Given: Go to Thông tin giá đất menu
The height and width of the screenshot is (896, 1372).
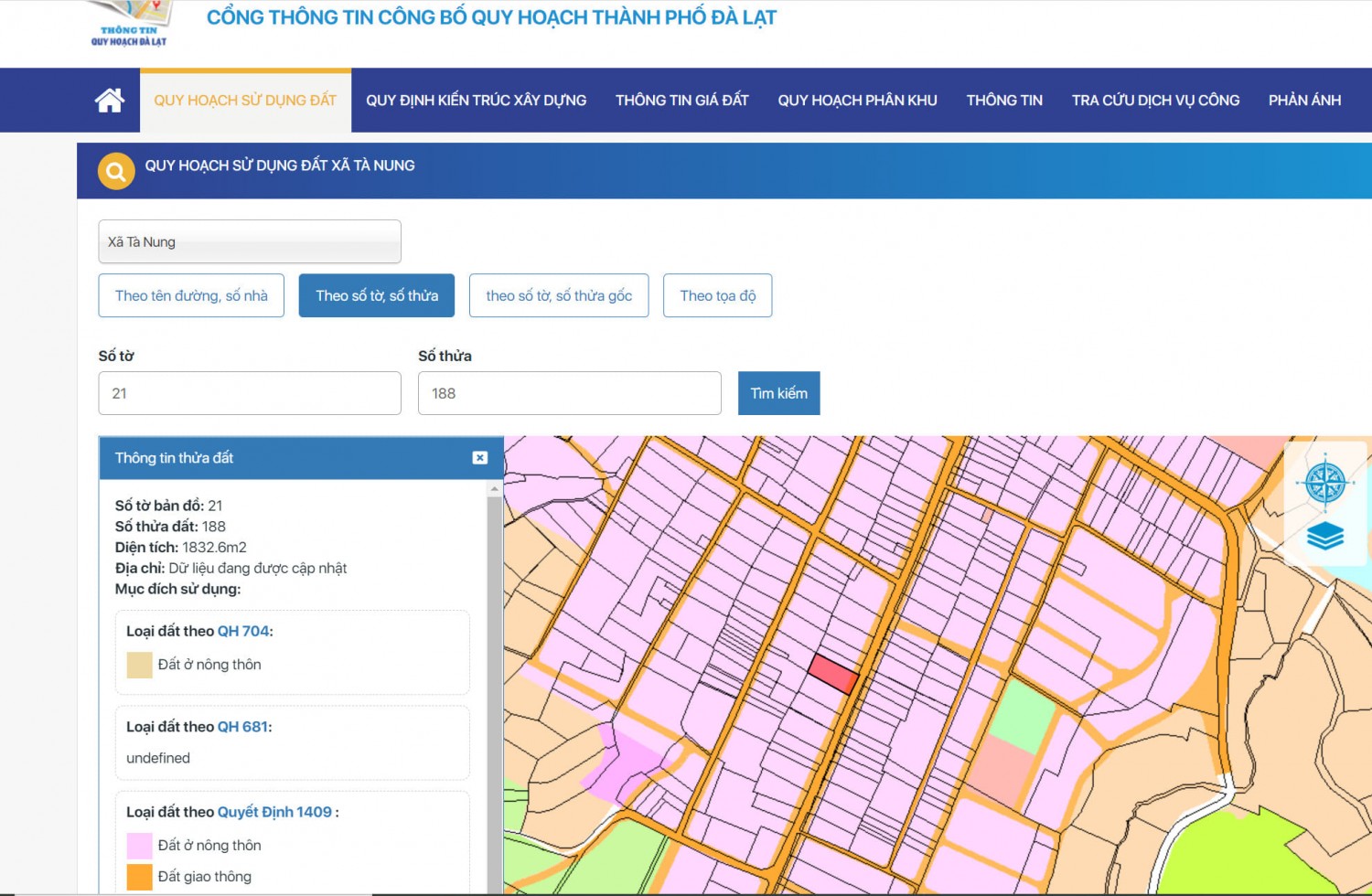Looking at the screenshot, I should [681, 101].
